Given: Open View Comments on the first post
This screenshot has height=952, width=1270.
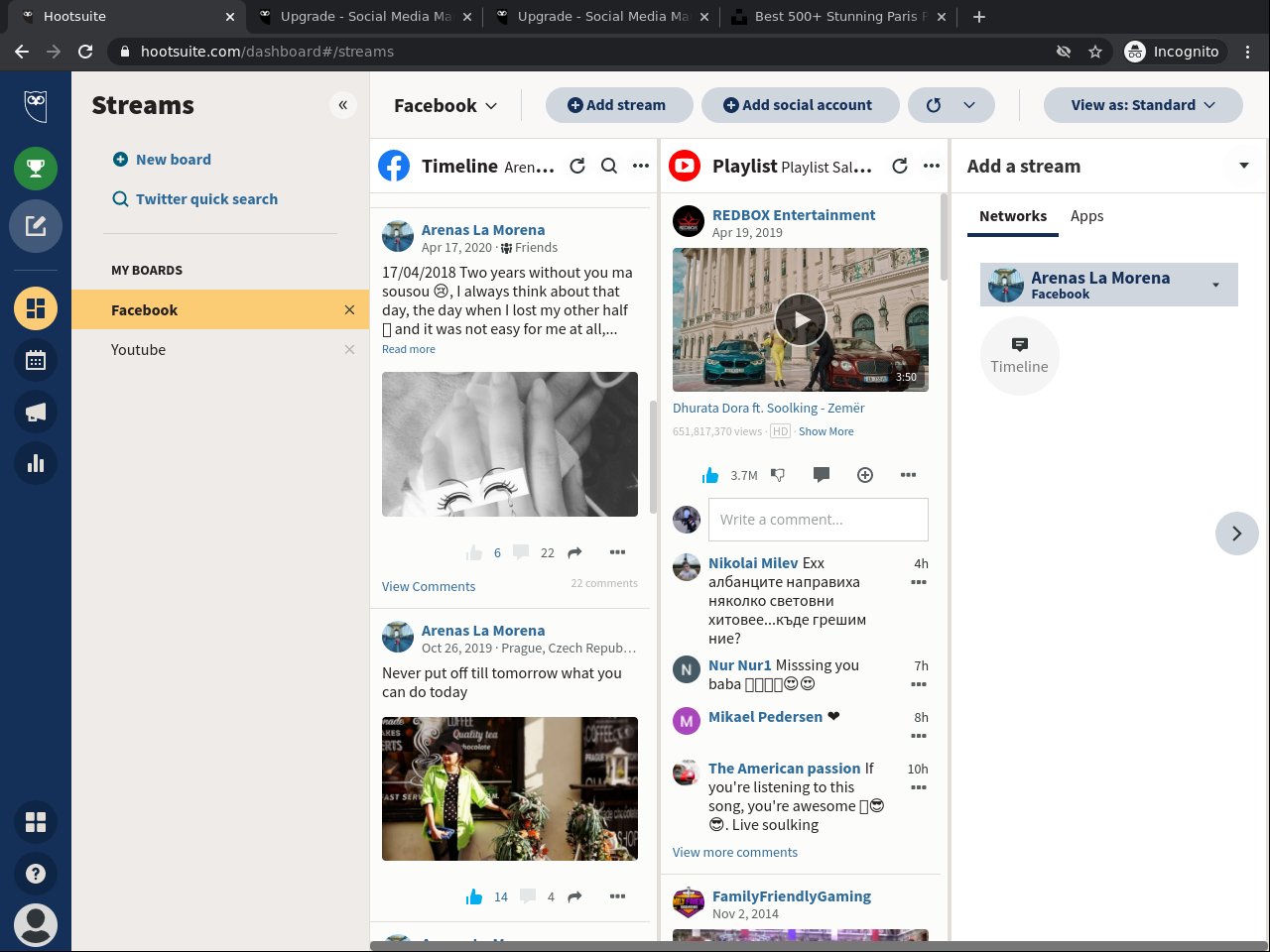Looking at the screenshot, I should 429,587.
